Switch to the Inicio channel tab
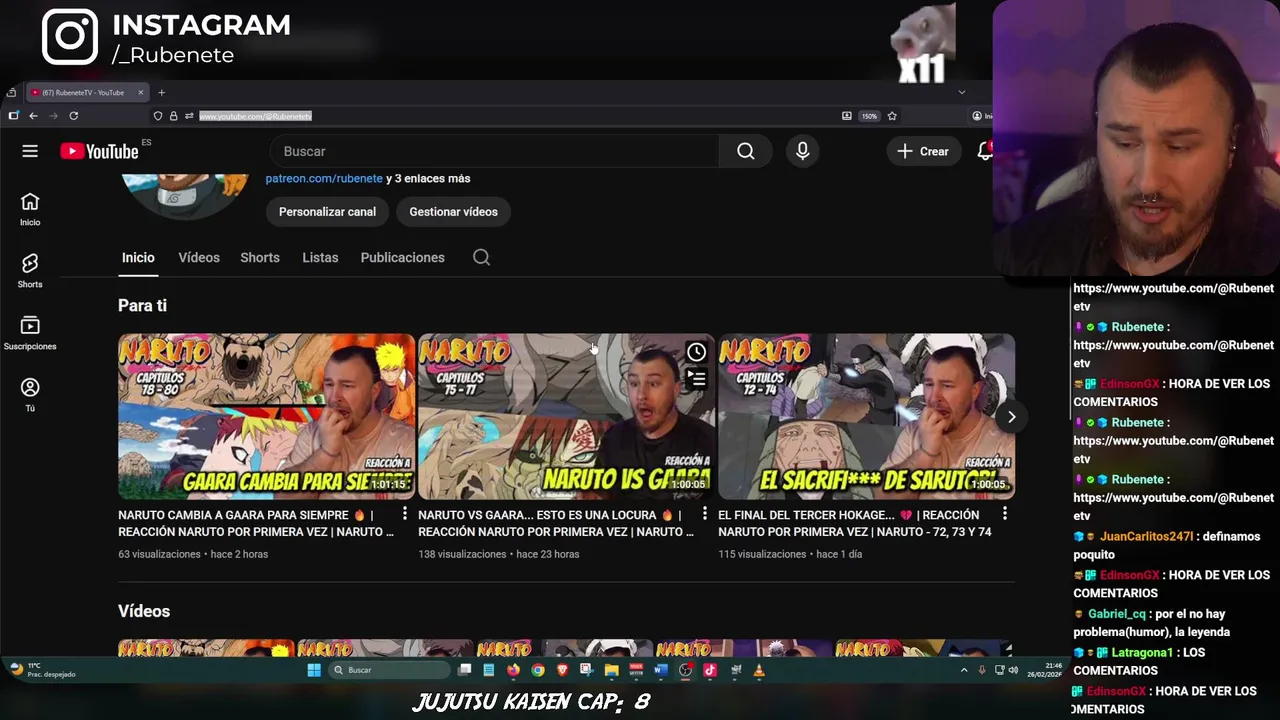 tap(138, 257)
